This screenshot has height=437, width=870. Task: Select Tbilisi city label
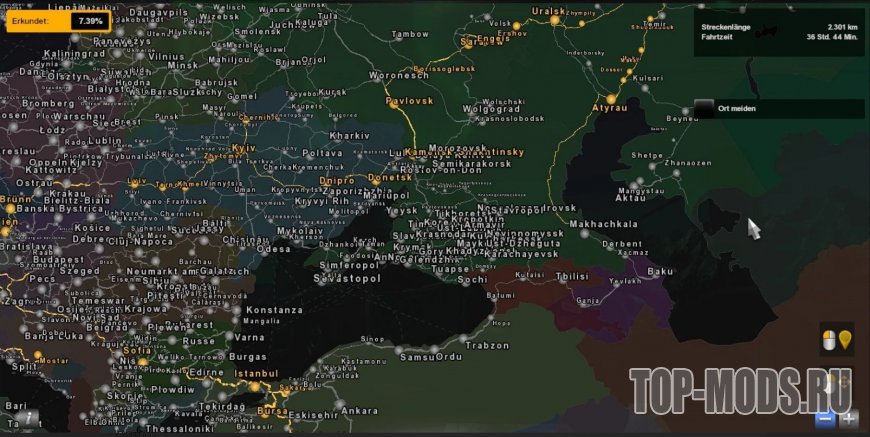point(573,275)
